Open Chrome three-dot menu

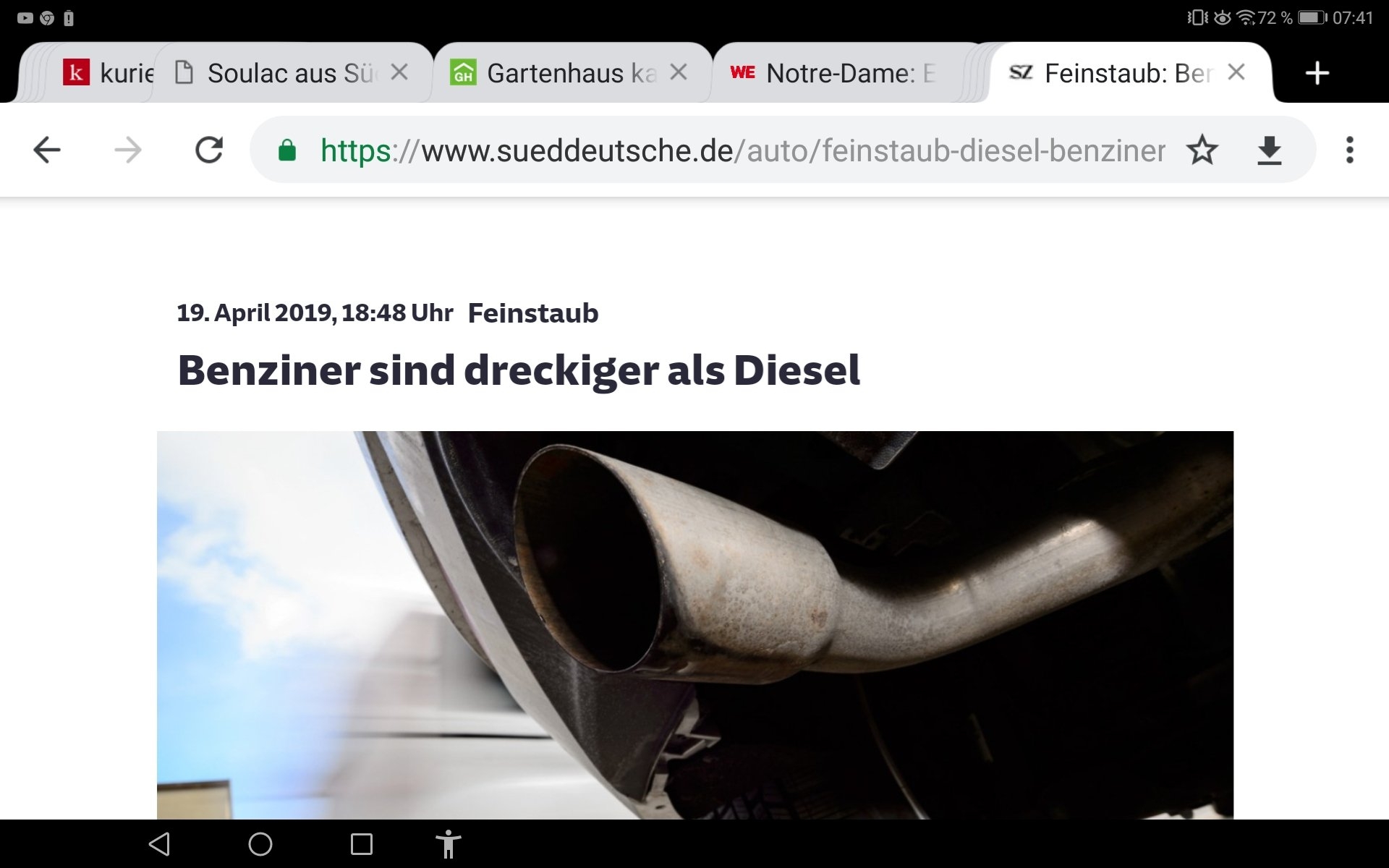click(x=1349, y=150)
